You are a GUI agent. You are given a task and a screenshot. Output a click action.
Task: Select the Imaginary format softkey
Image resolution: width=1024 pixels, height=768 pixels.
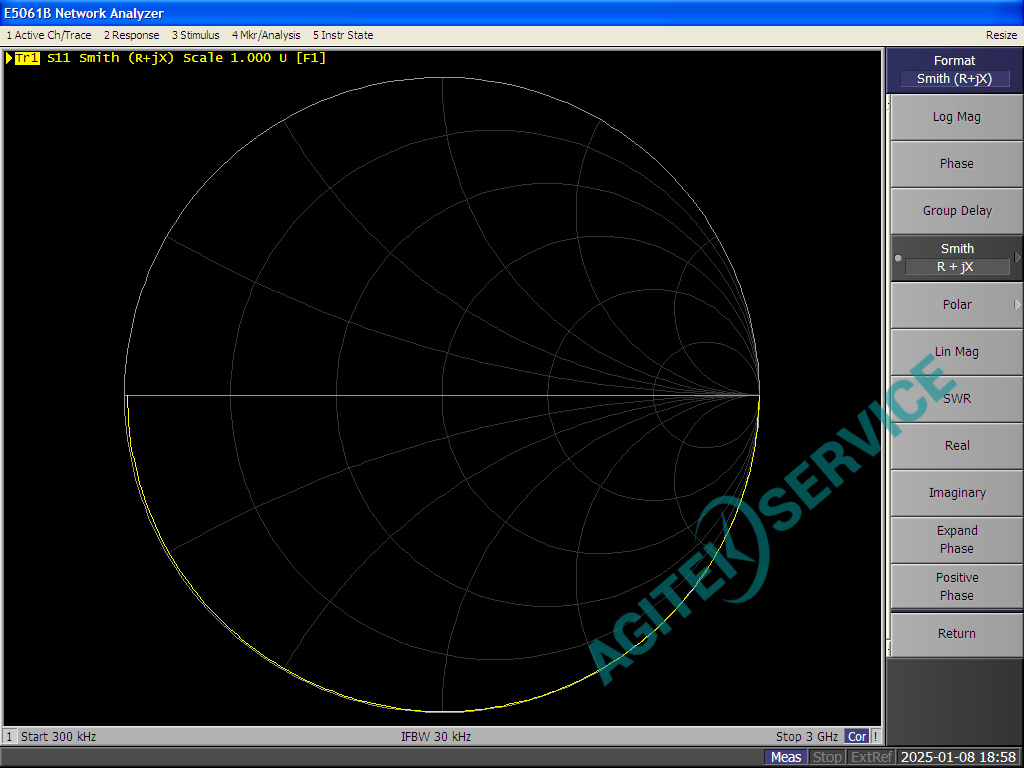coord(956,493)
